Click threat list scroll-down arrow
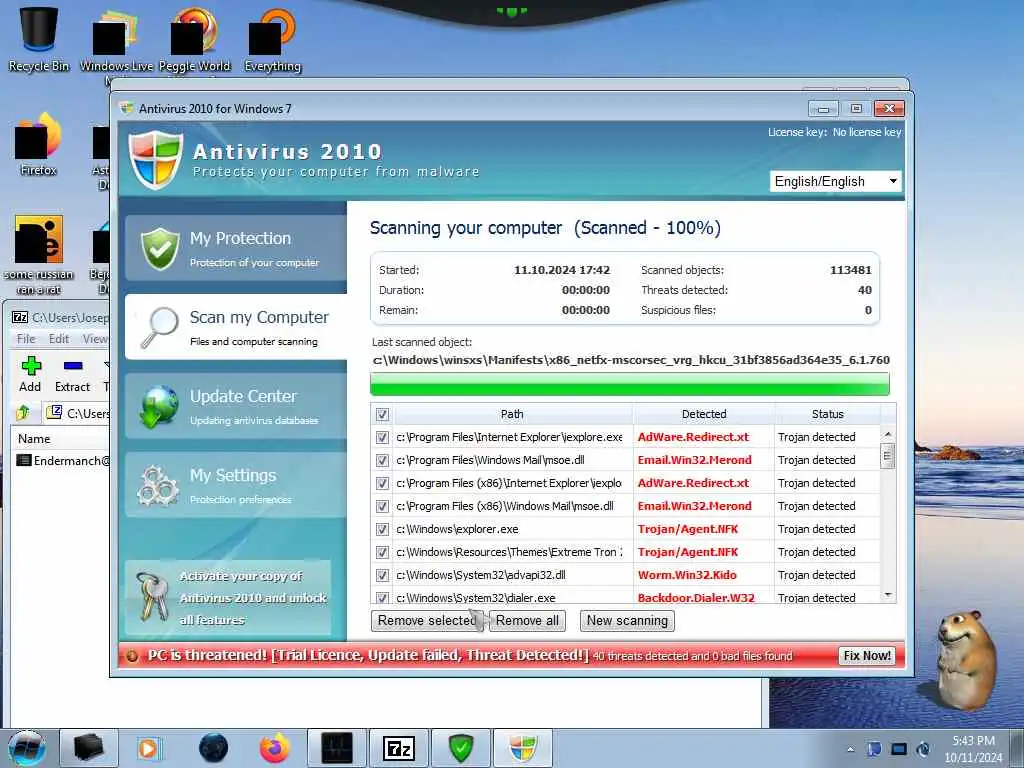Viewport: 1024px width, 768px height. click(x=888, y=595)
